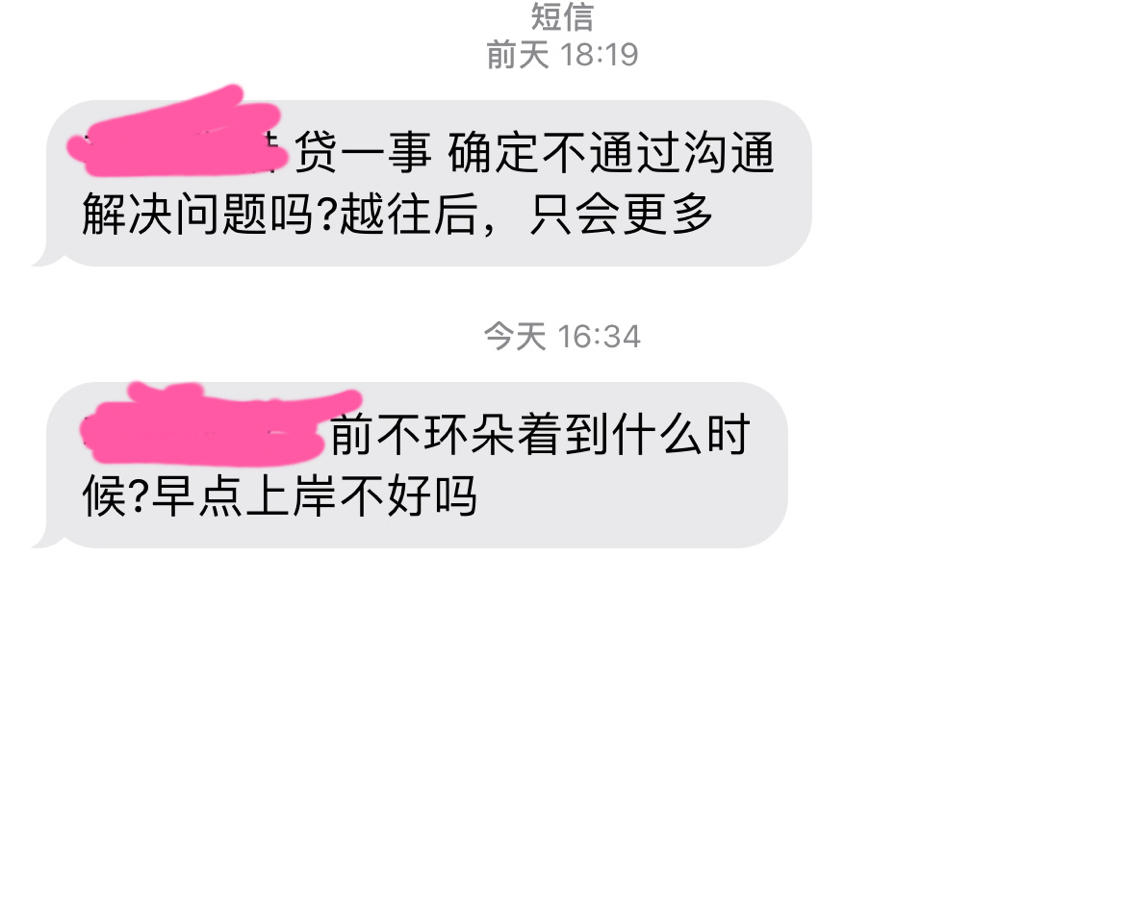The width and height of the screenshot is (1126, 913).
Task: Click the words 只会更多
Action: [x=621, y=214]
